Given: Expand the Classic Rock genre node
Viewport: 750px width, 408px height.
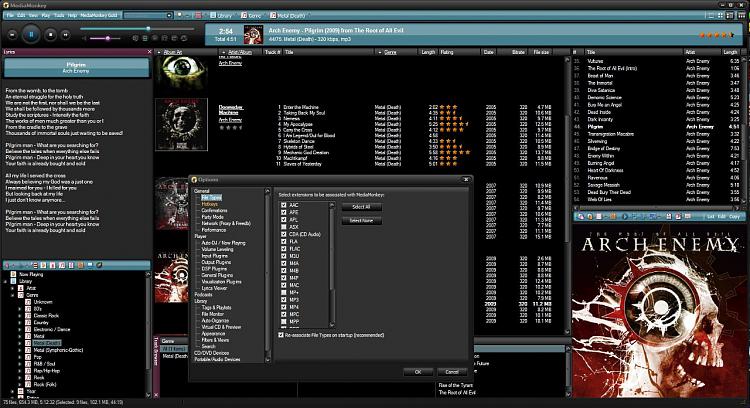Looking at the screenshot, I should pos(20,316).
